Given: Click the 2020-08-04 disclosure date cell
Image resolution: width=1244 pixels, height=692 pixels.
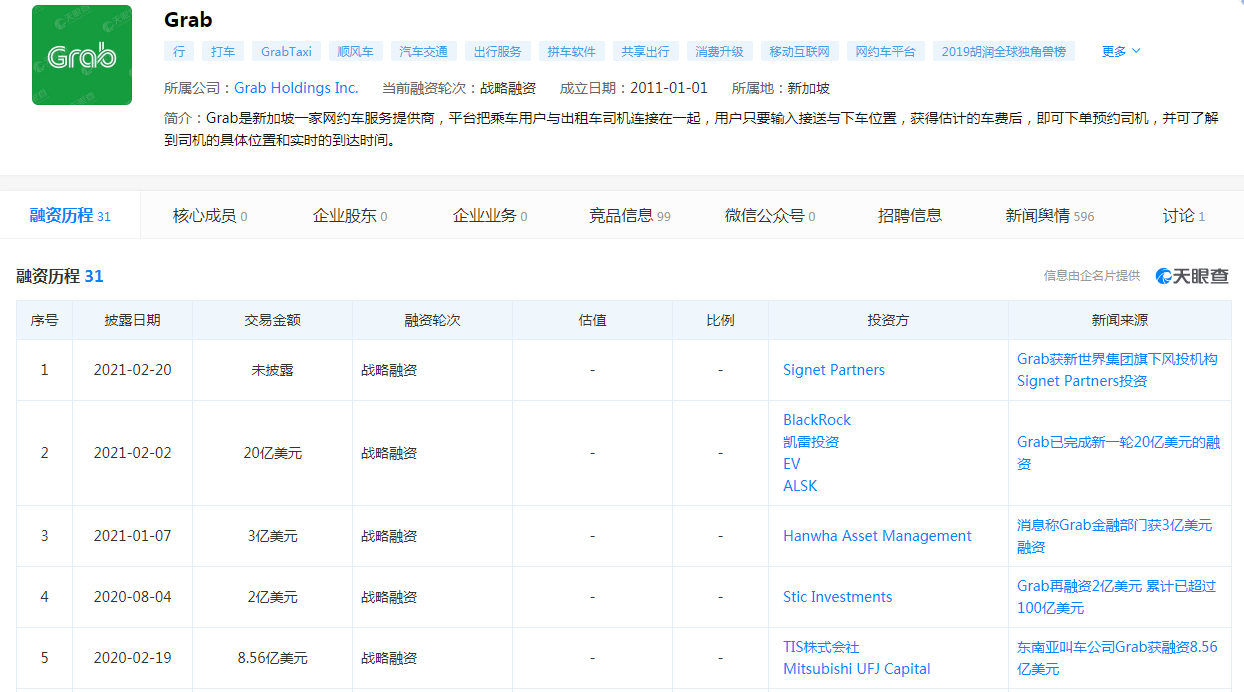Looking at the screenshot, I should pos(133,597).
